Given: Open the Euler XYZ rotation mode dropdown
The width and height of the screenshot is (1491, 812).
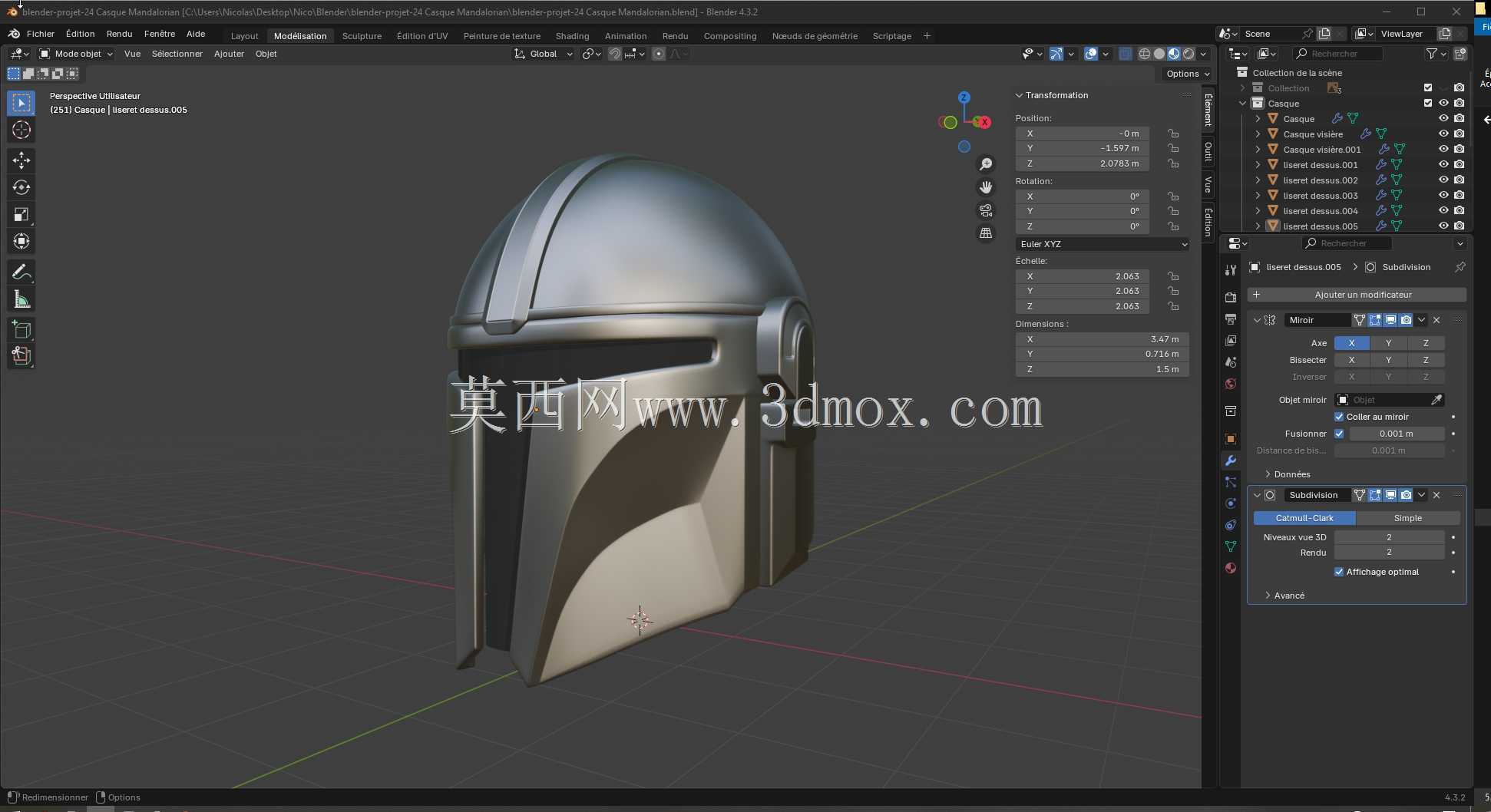Looking at the screenshot, I should pyautogui.click(x=1103, y=244).
